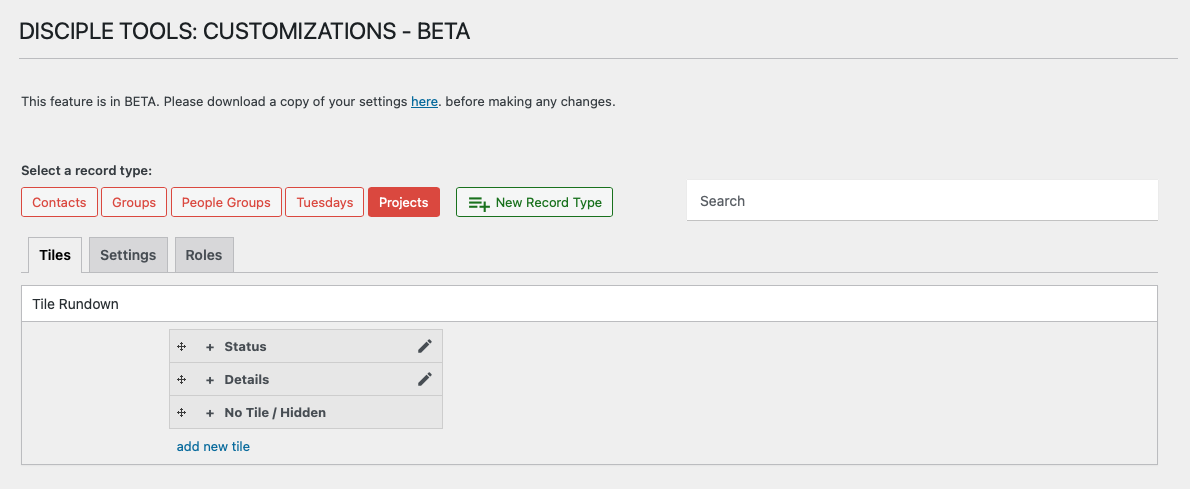The height and width of the screenshot is (489, 1190).
Task: Click the drag handle on the Status tile
Action: 182,347
